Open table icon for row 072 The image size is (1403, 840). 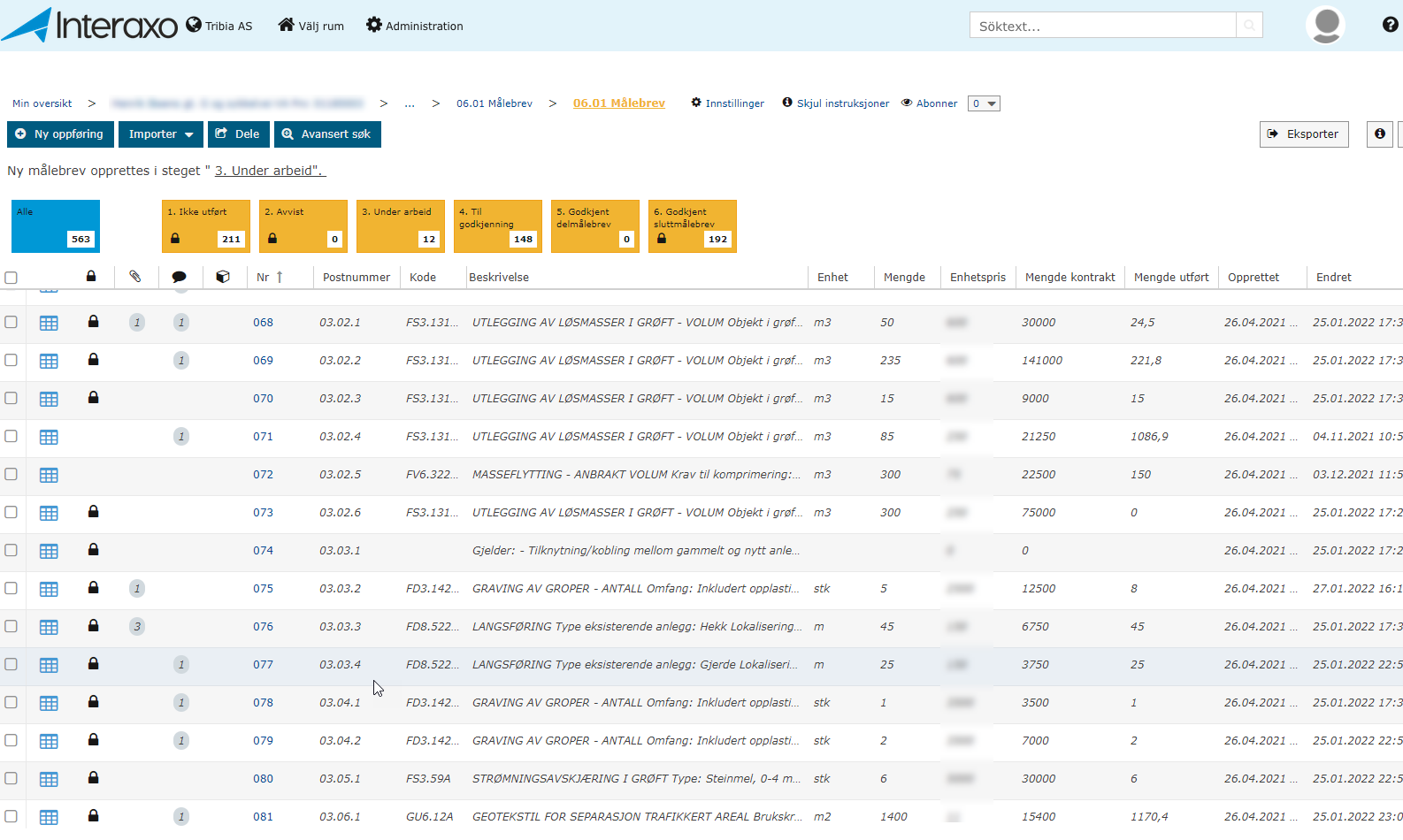49,475
